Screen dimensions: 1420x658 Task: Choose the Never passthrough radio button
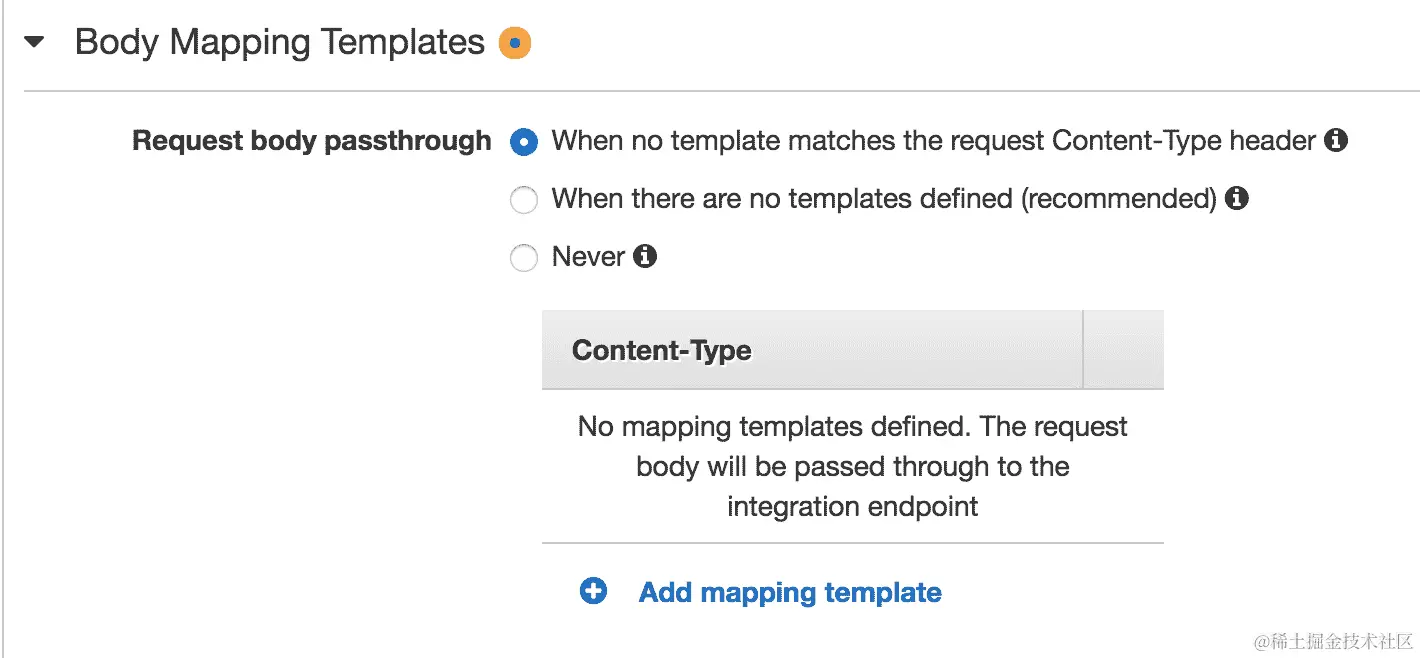(x=524, y=258)
